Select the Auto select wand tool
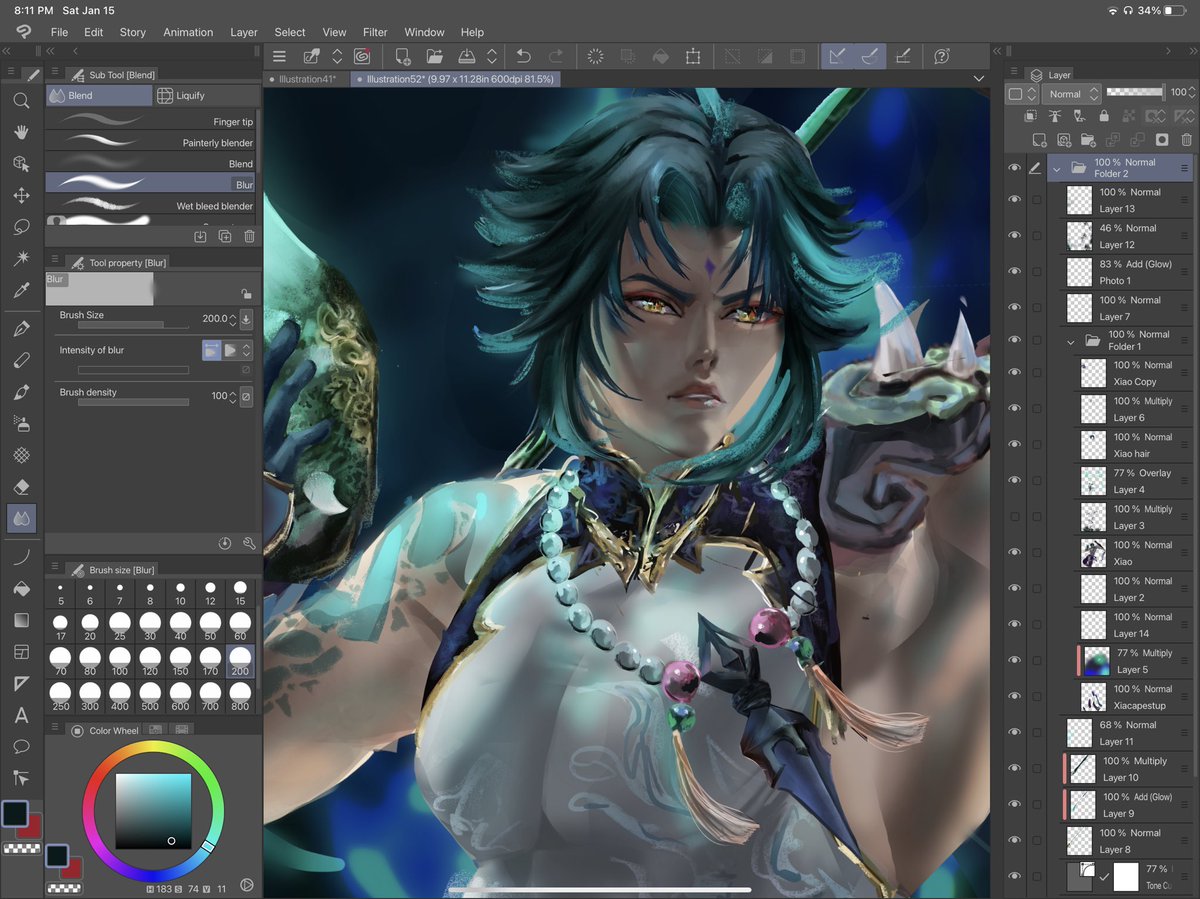This screenshot has width=1200, height=899. click(21, 259)
